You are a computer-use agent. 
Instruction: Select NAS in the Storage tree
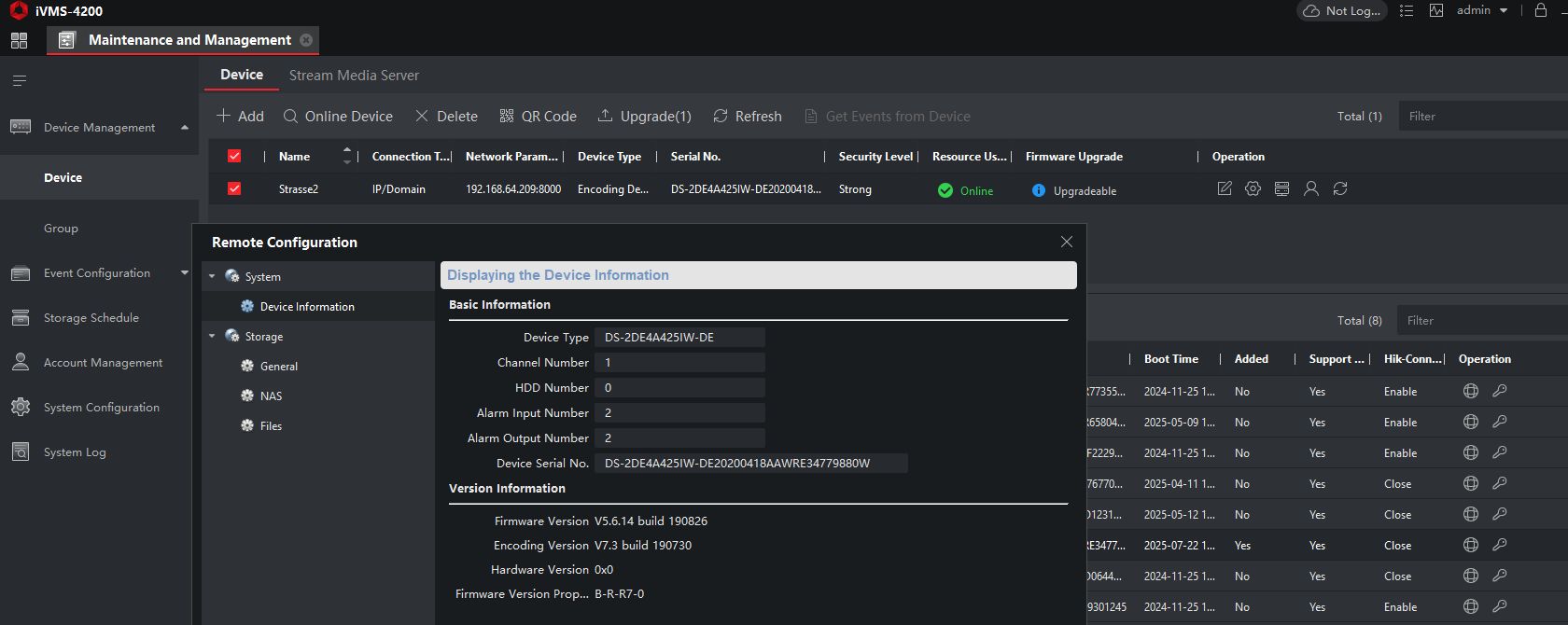tap(271, 396)
